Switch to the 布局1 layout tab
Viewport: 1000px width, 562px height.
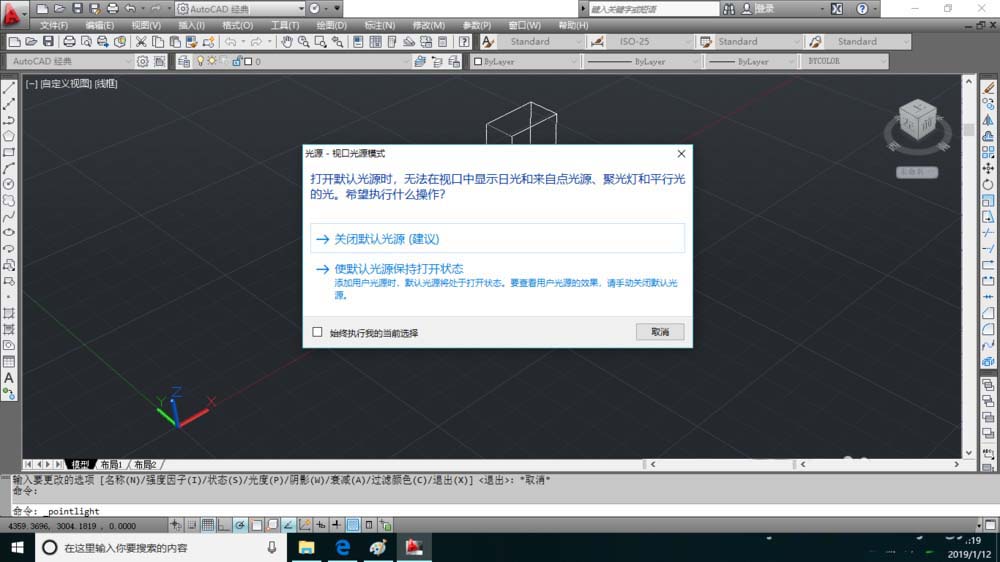pos(111,464)
